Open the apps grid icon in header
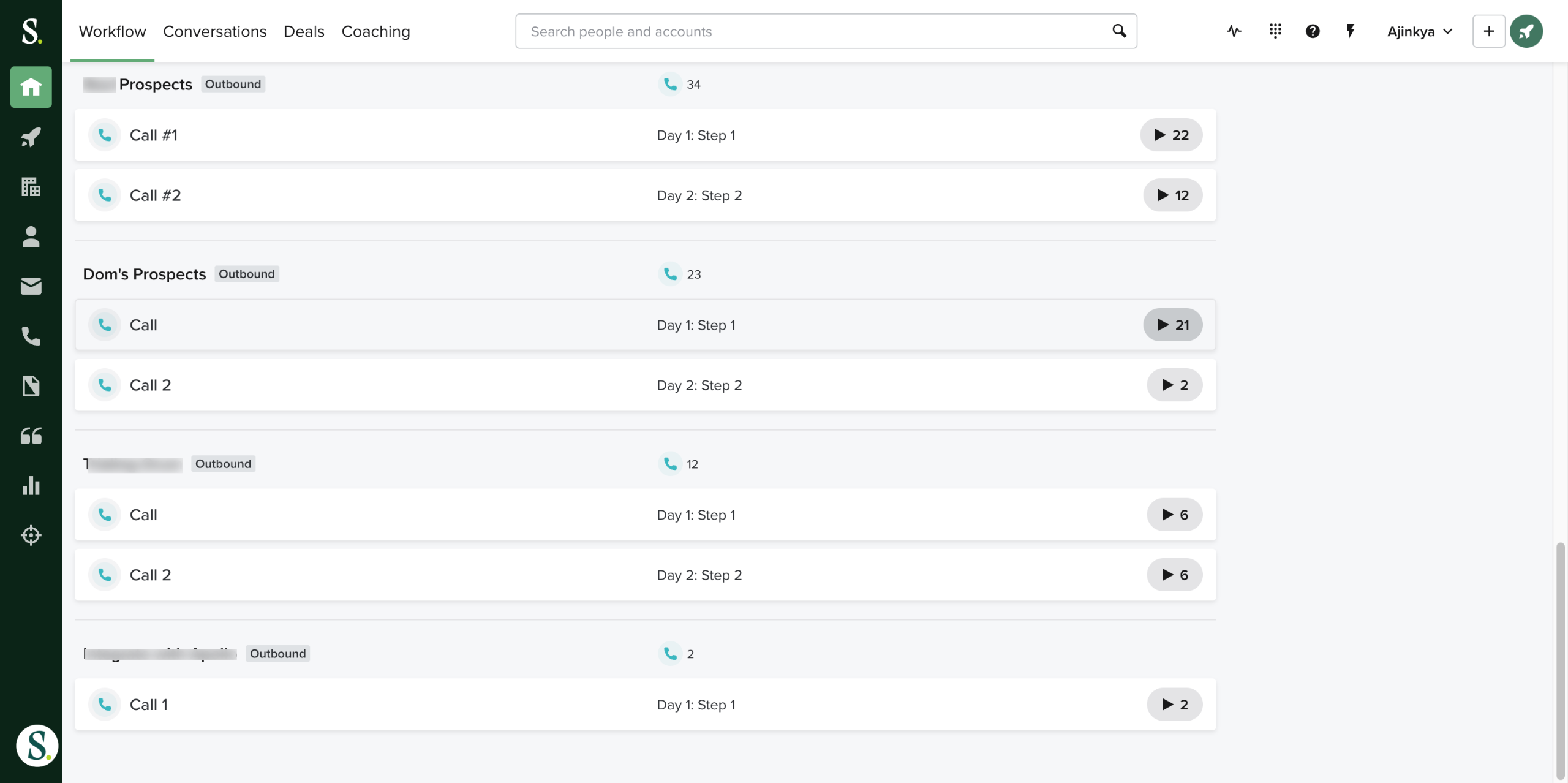This screenshot has width=1568, height=783. 1275,31
